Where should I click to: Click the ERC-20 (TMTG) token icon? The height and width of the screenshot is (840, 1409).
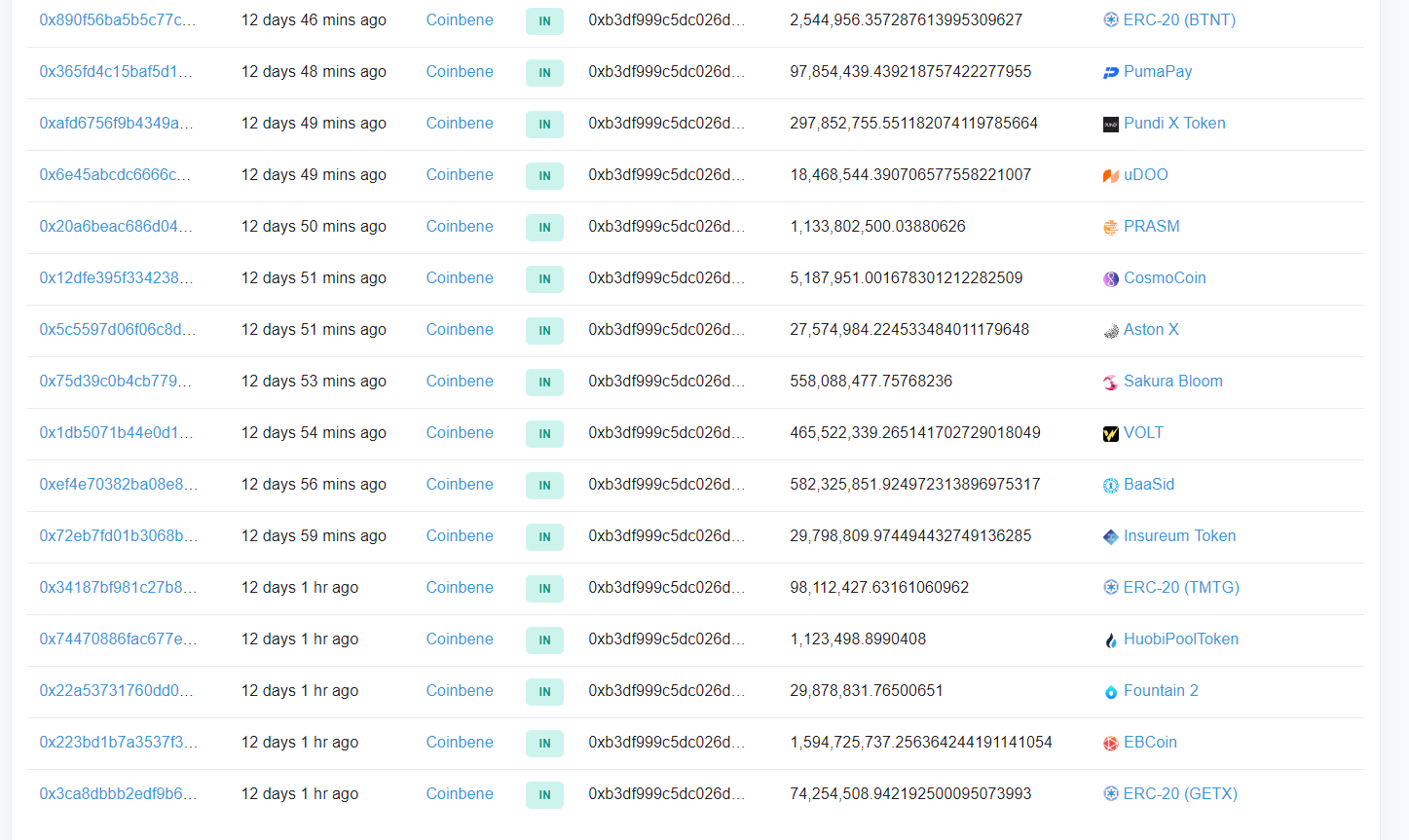click(x=1111, y=588)
